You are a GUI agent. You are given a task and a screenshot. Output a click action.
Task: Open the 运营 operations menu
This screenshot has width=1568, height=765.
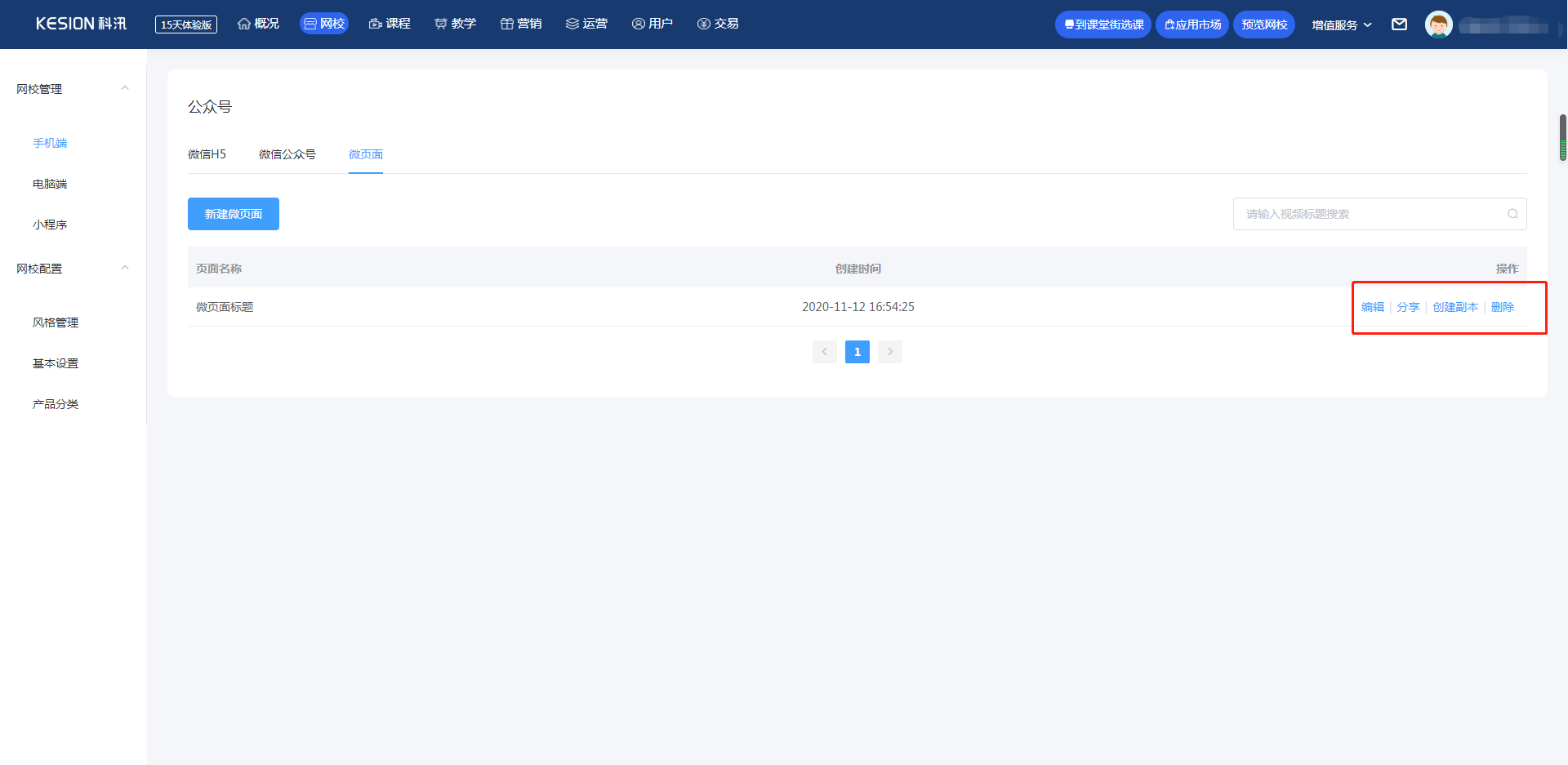tap(586, 24)
